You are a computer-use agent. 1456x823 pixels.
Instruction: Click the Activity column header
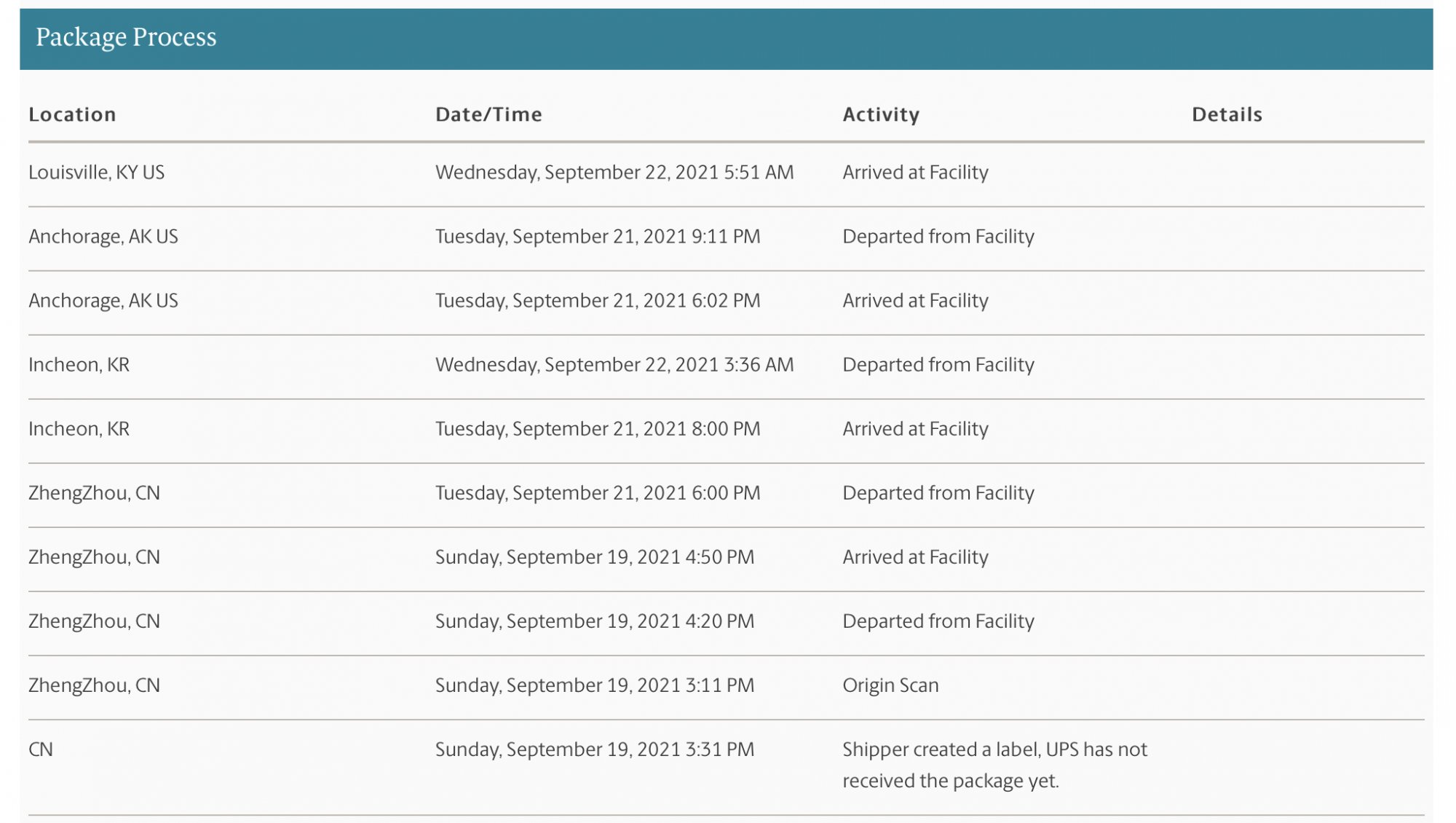click(x=881, y=114)
